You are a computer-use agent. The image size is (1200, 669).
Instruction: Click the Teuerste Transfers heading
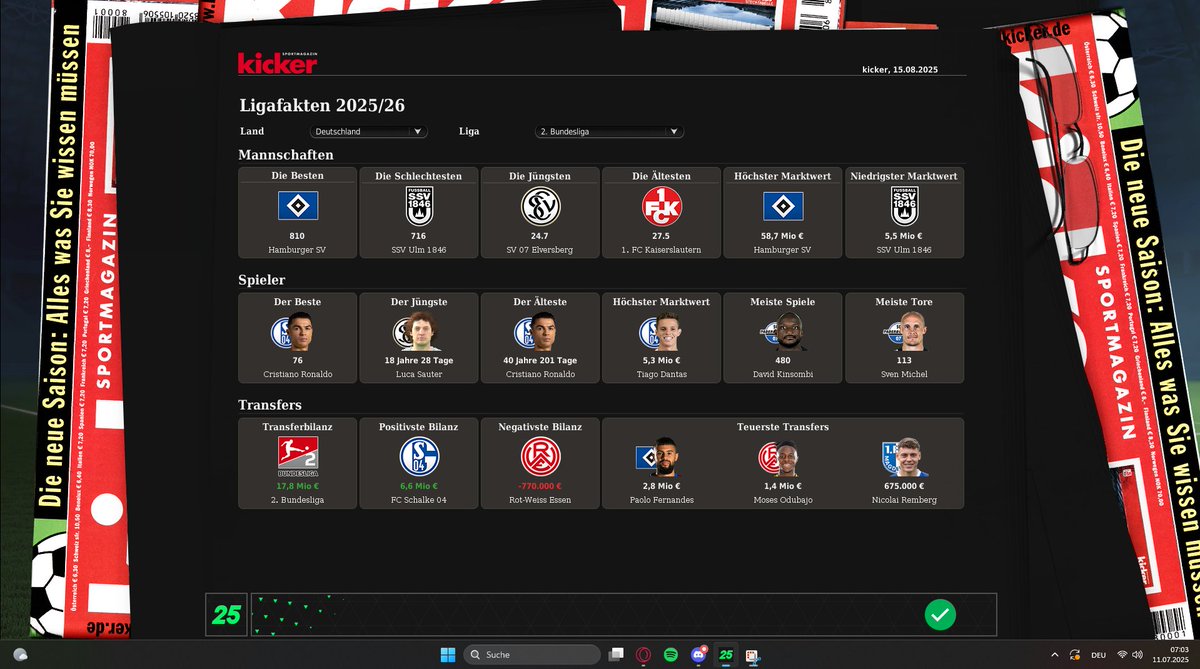tap(783, 427)
